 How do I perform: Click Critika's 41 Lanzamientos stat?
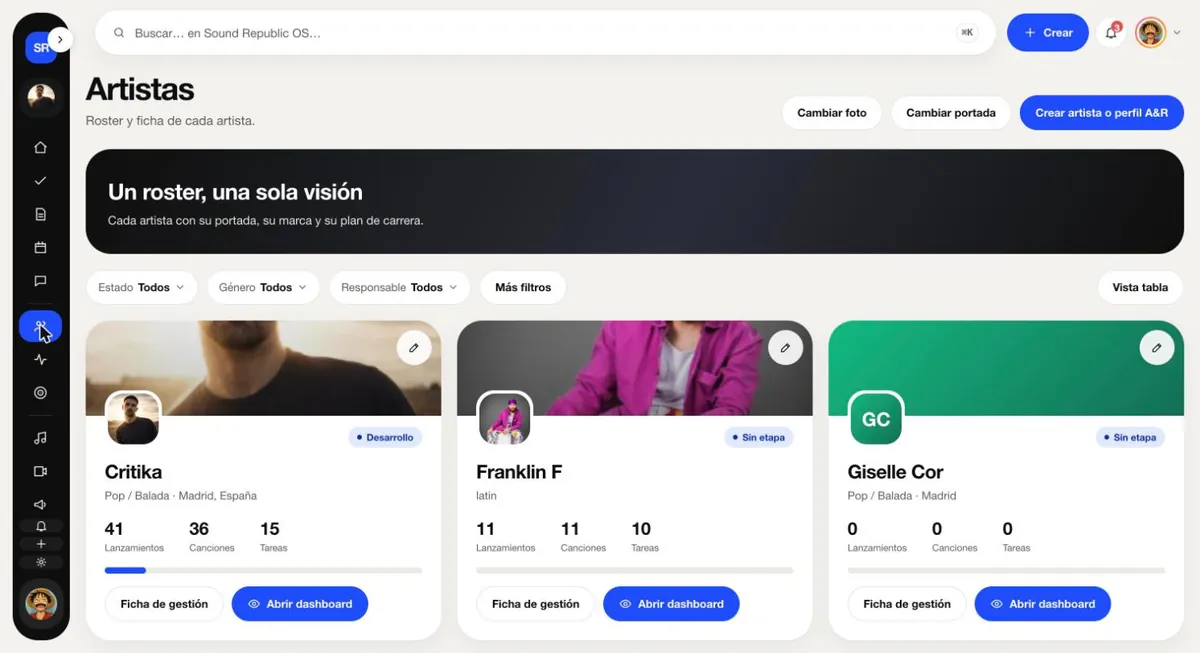134,537
